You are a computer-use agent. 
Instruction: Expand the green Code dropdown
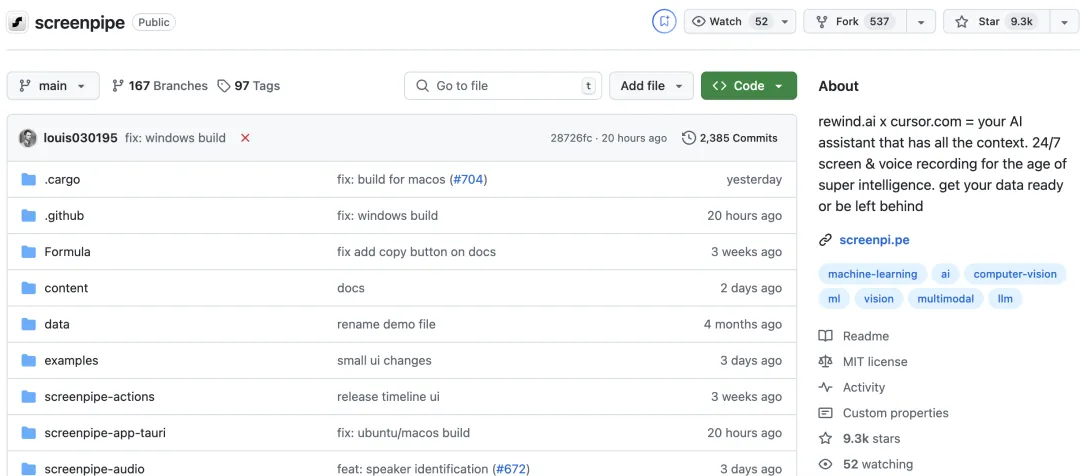point(749,85)
